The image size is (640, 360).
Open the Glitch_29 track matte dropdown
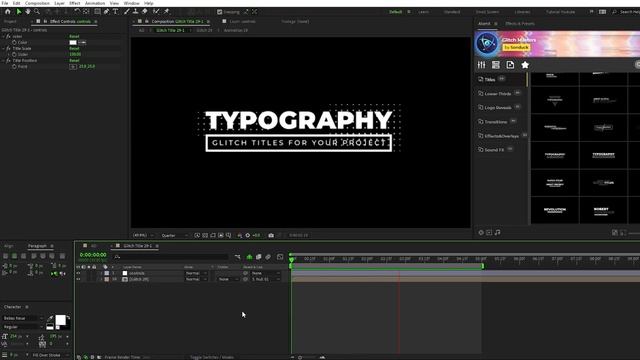tap(228, 279)
